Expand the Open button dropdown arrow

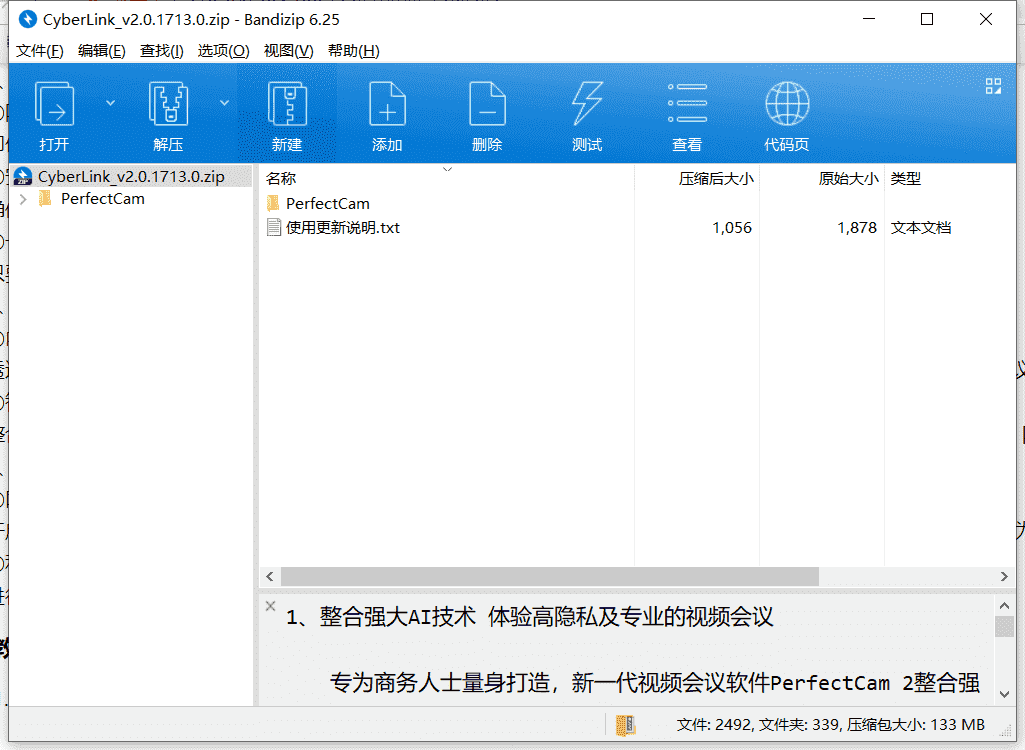tap(110, 103)
